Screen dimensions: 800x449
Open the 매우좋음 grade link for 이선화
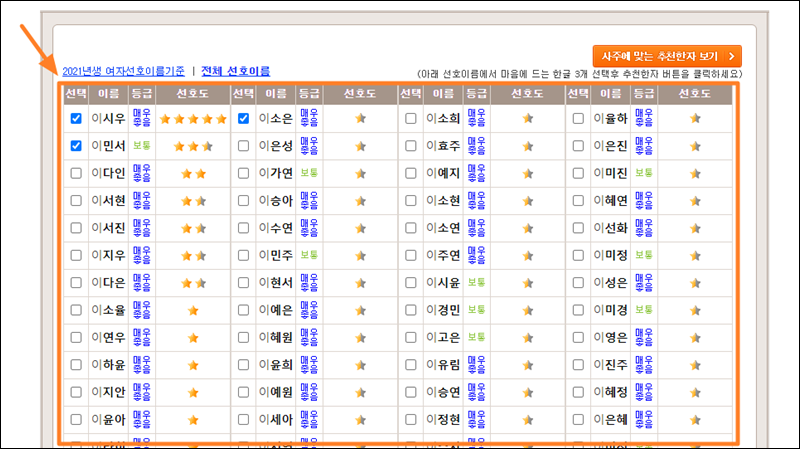tap(644, 228)
